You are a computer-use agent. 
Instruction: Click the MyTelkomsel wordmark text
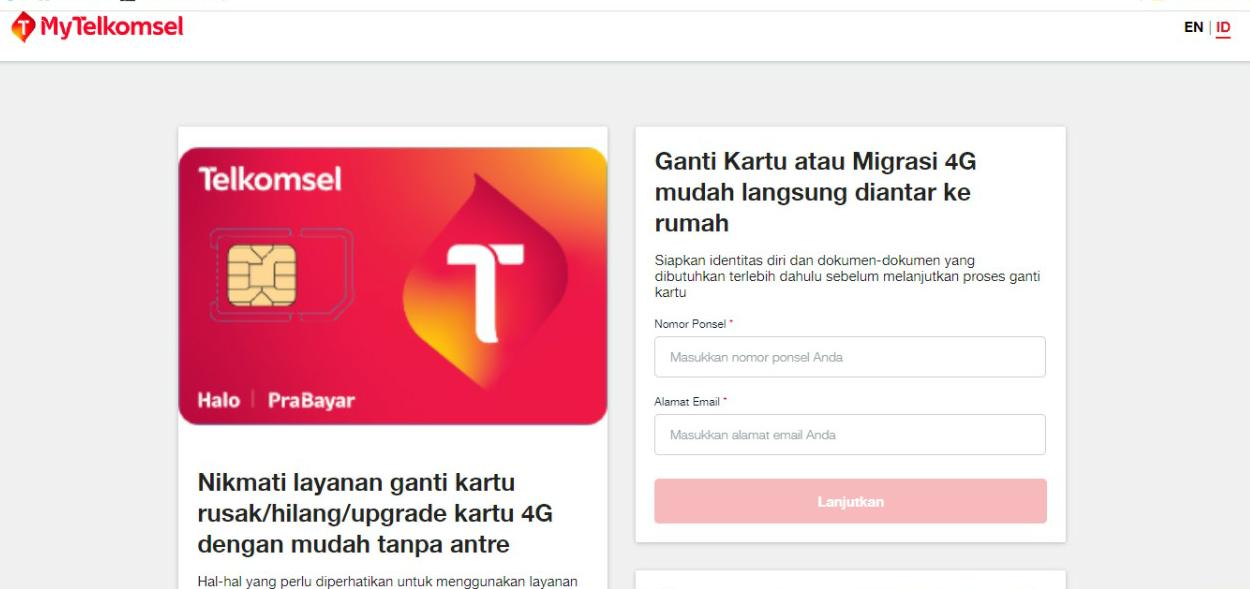point(111,28)
